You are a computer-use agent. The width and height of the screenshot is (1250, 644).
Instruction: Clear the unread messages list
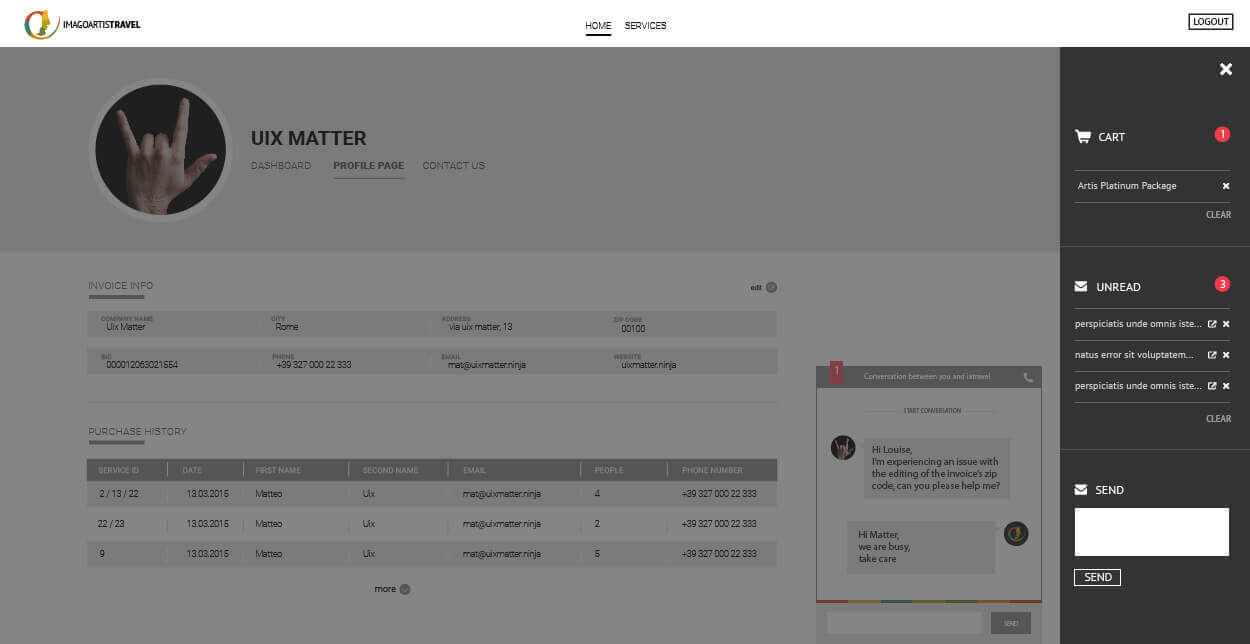click(x=1218, y=419)
